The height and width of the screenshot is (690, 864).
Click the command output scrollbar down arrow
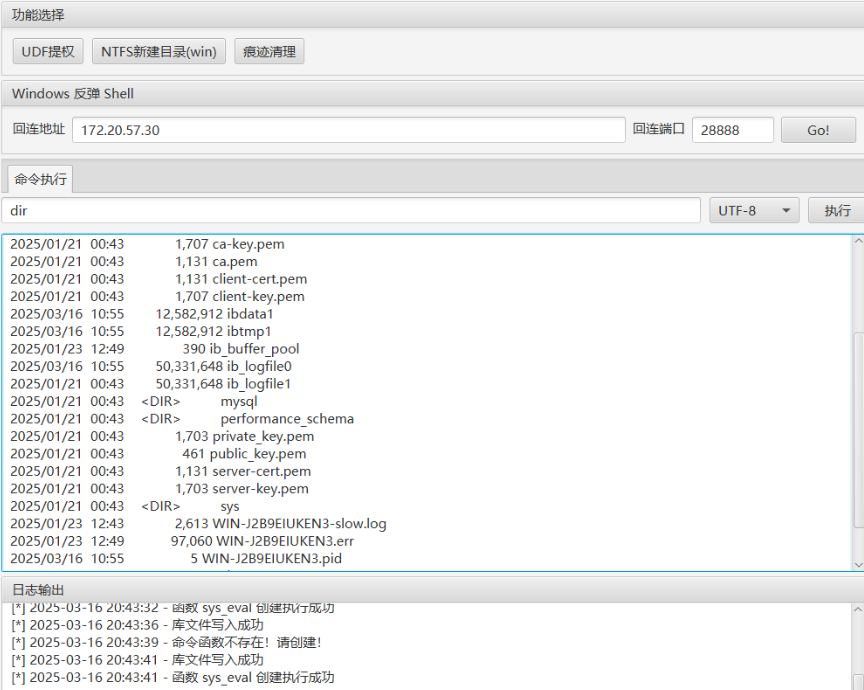858,565
